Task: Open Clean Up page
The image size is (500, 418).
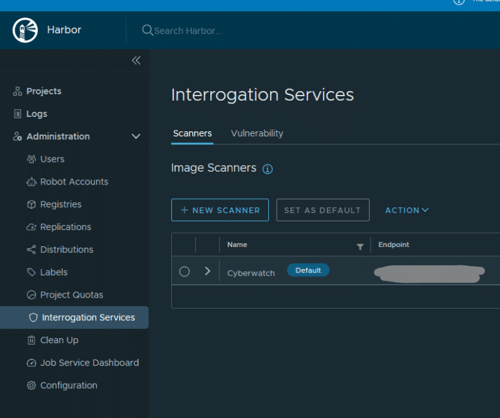Action: [x=59, y=340]
